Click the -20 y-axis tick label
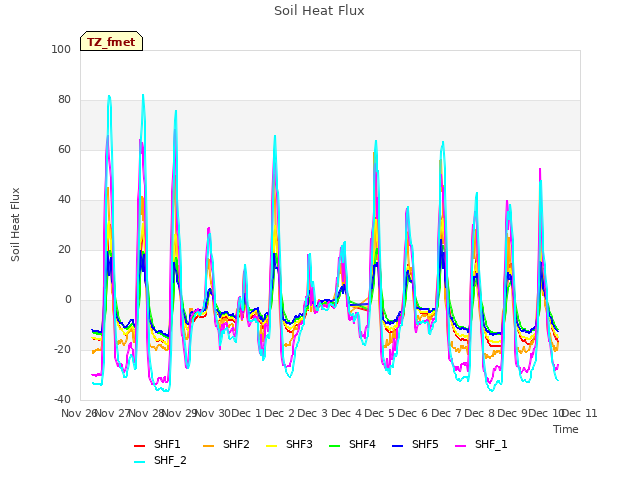Screen dimensions: 640x480 (62, 349)
